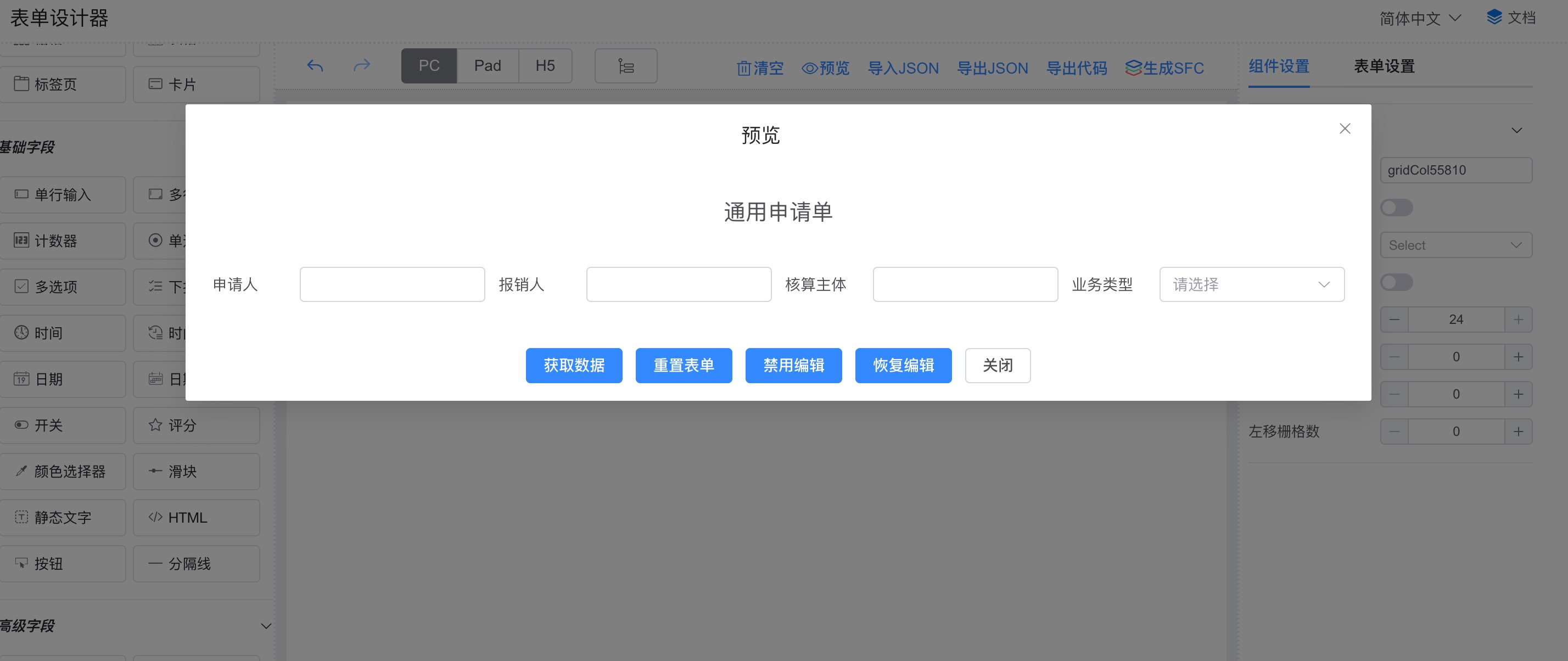
Task: Increase the 24 span value
Action: 1518,320
